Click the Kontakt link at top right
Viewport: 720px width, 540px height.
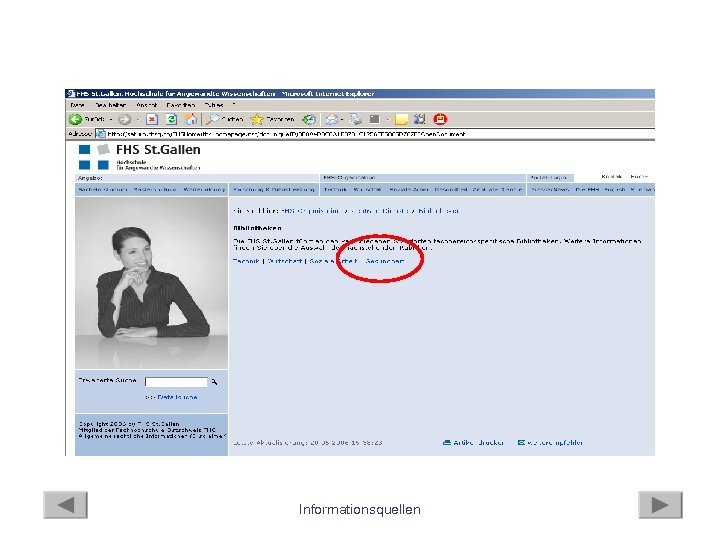coord(612,177)
